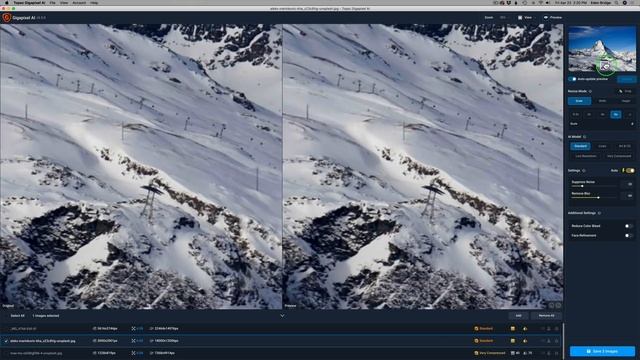Screen dimensions: 640x360
Task: Choose the 0.5x scale option
Action: coord(576,115)
